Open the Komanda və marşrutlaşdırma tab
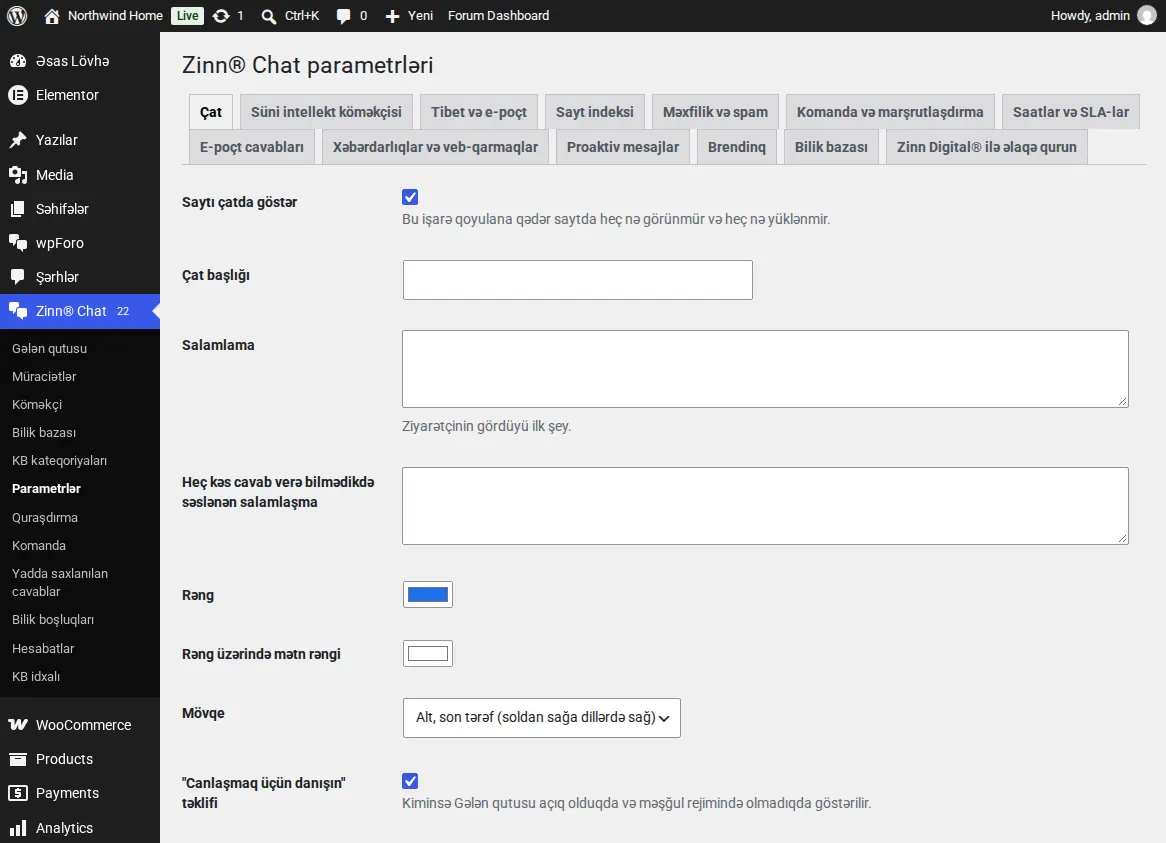The width and height of the screenshot is (1166, 843). (x=890, y=112)
